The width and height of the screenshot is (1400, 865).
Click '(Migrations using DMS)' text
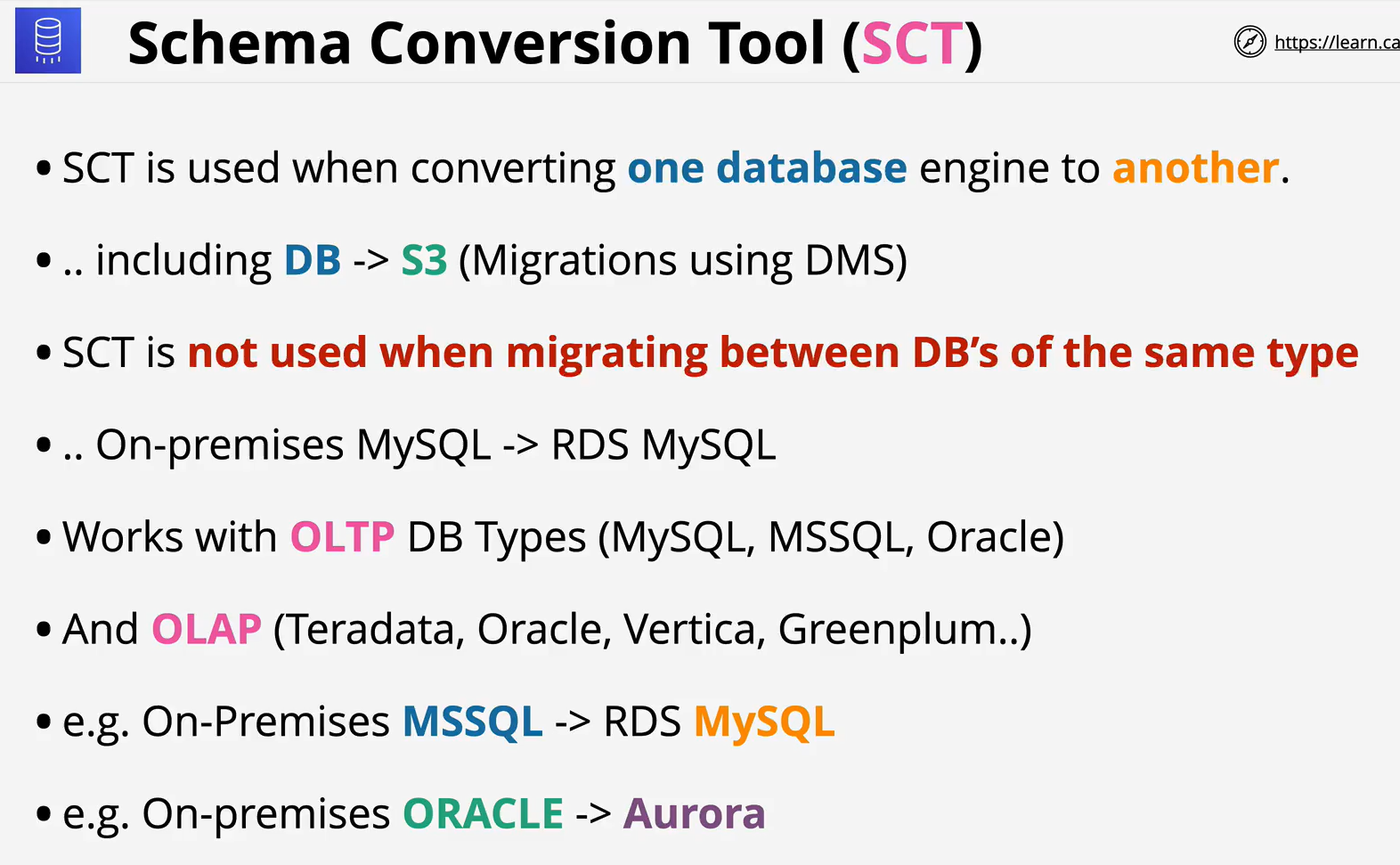[x=683, y=261]
